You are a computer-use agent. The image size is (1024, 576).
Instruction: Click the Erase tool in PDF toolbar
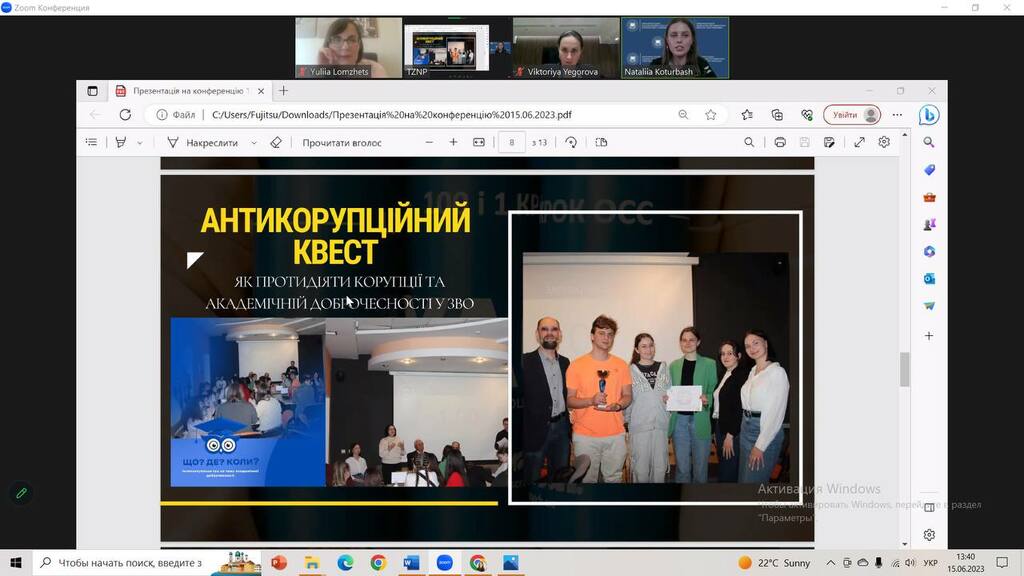pos(276,143)
